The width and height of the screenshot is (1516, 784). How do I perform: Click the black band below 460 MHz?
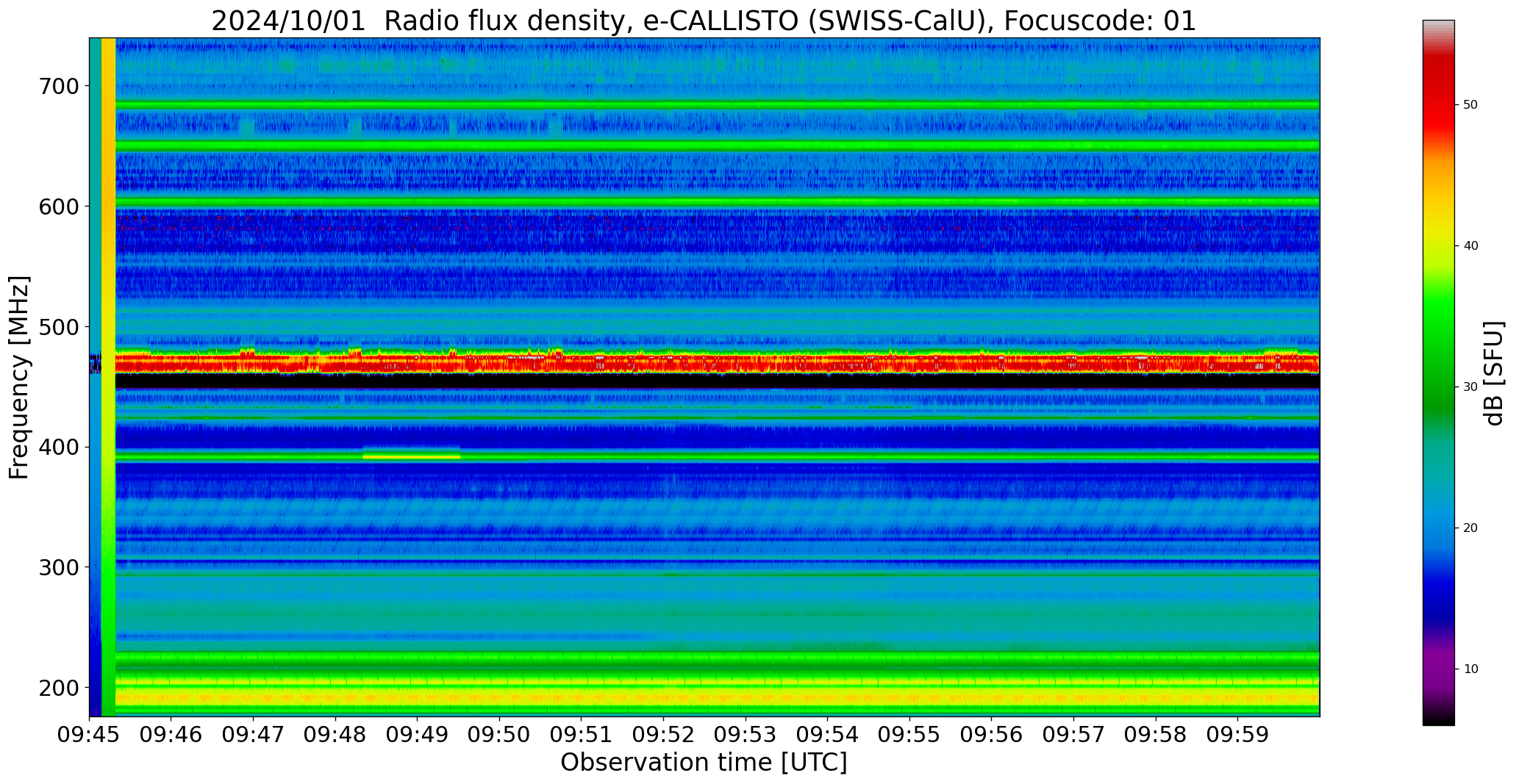(718, 381)
